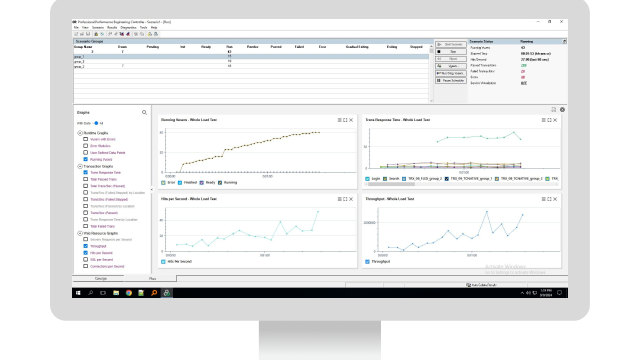Select the group_1 row in Scenario Groups
The image size is (640, 360).
(x=251, y=57)
